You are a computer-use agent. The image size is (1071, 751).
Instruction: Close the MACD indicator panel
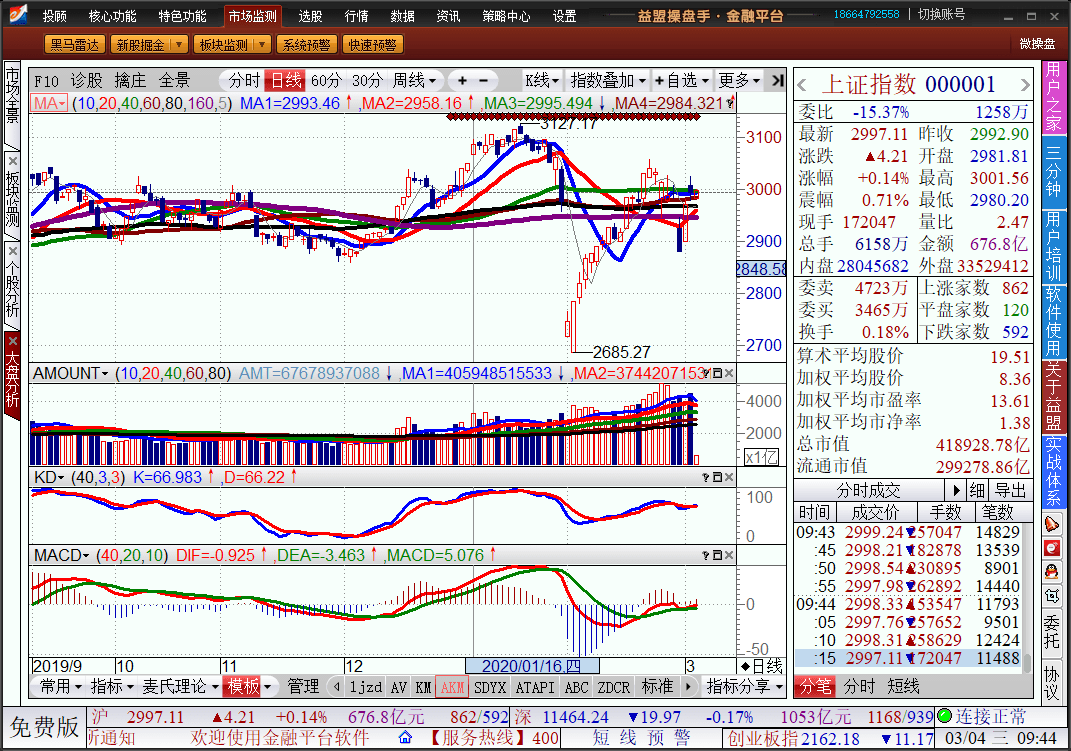click(x=729, y=555)
